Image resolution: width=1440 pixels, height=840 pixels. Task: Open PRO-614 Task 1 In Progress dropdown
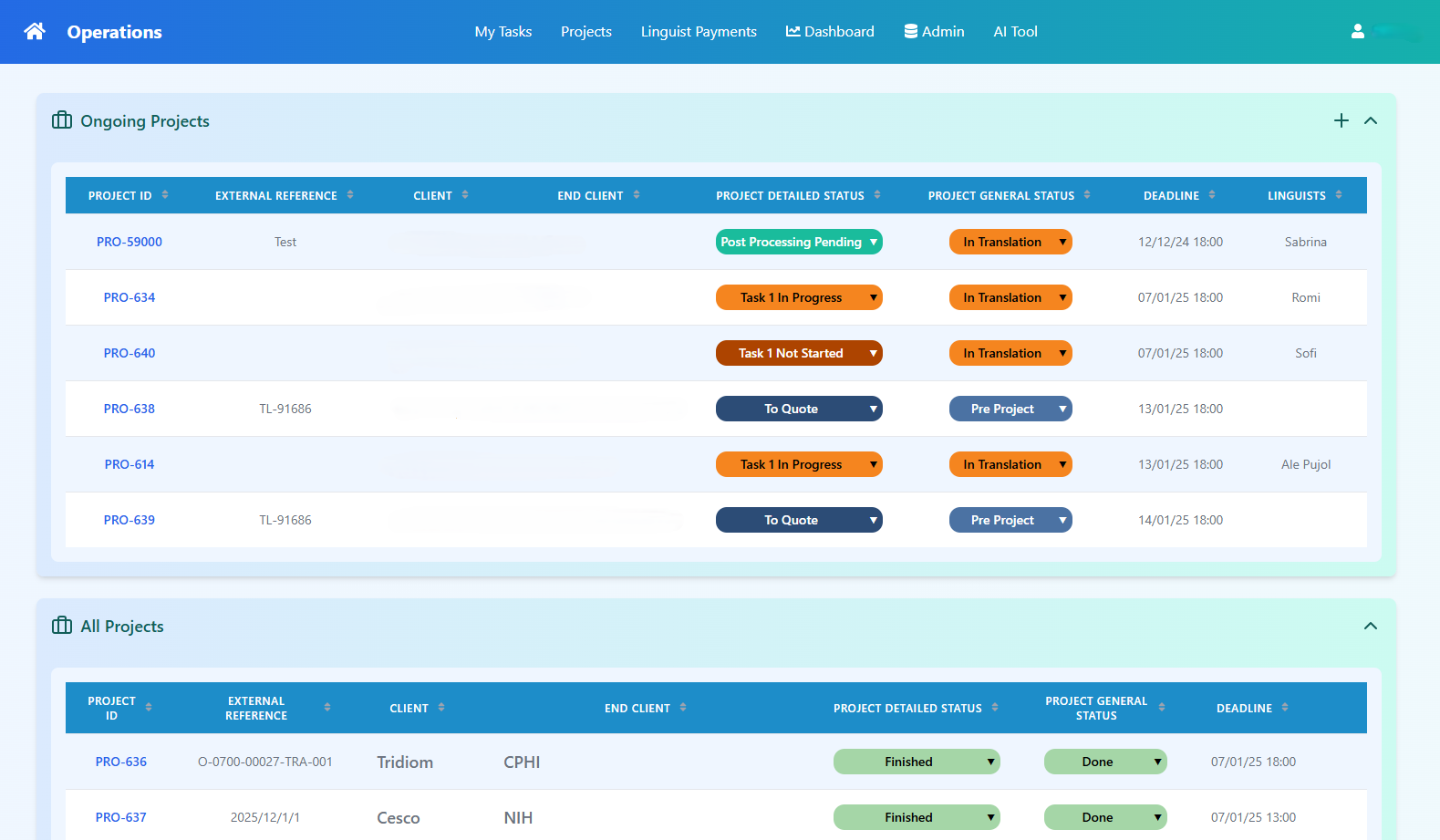click(799, 464)
